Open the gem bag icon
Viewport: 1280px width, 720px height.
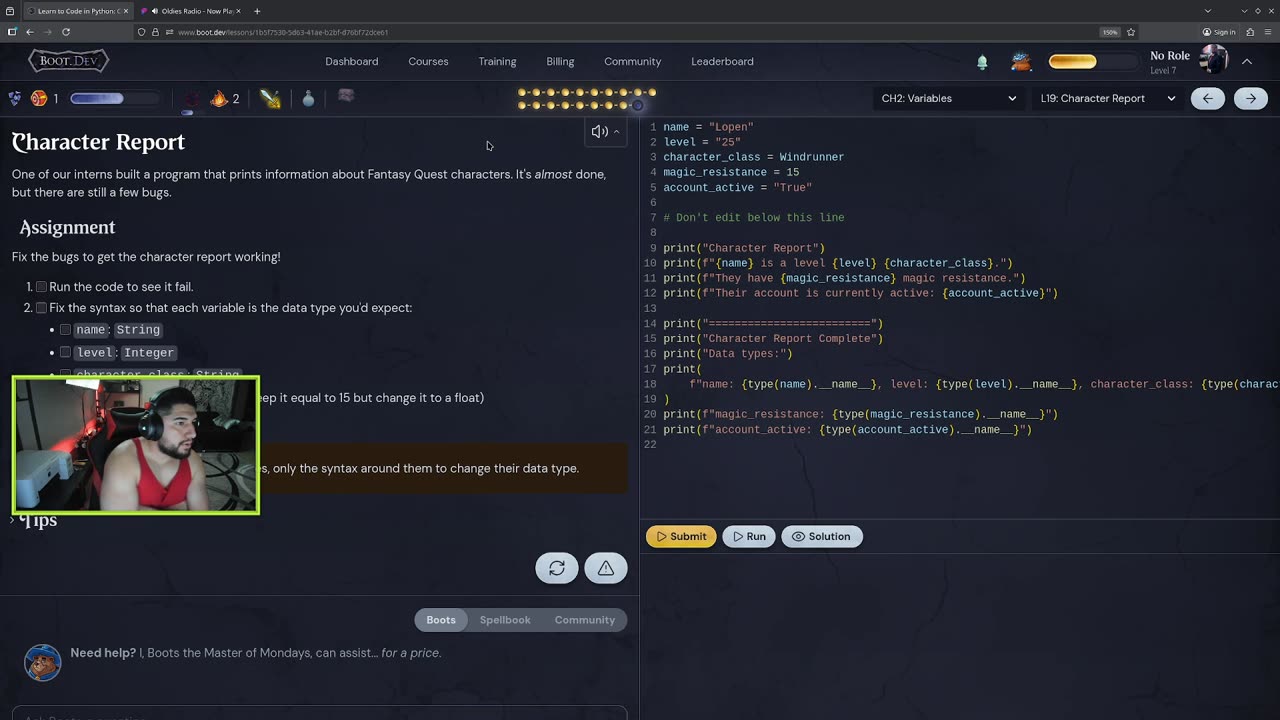tap(1020, 62)
